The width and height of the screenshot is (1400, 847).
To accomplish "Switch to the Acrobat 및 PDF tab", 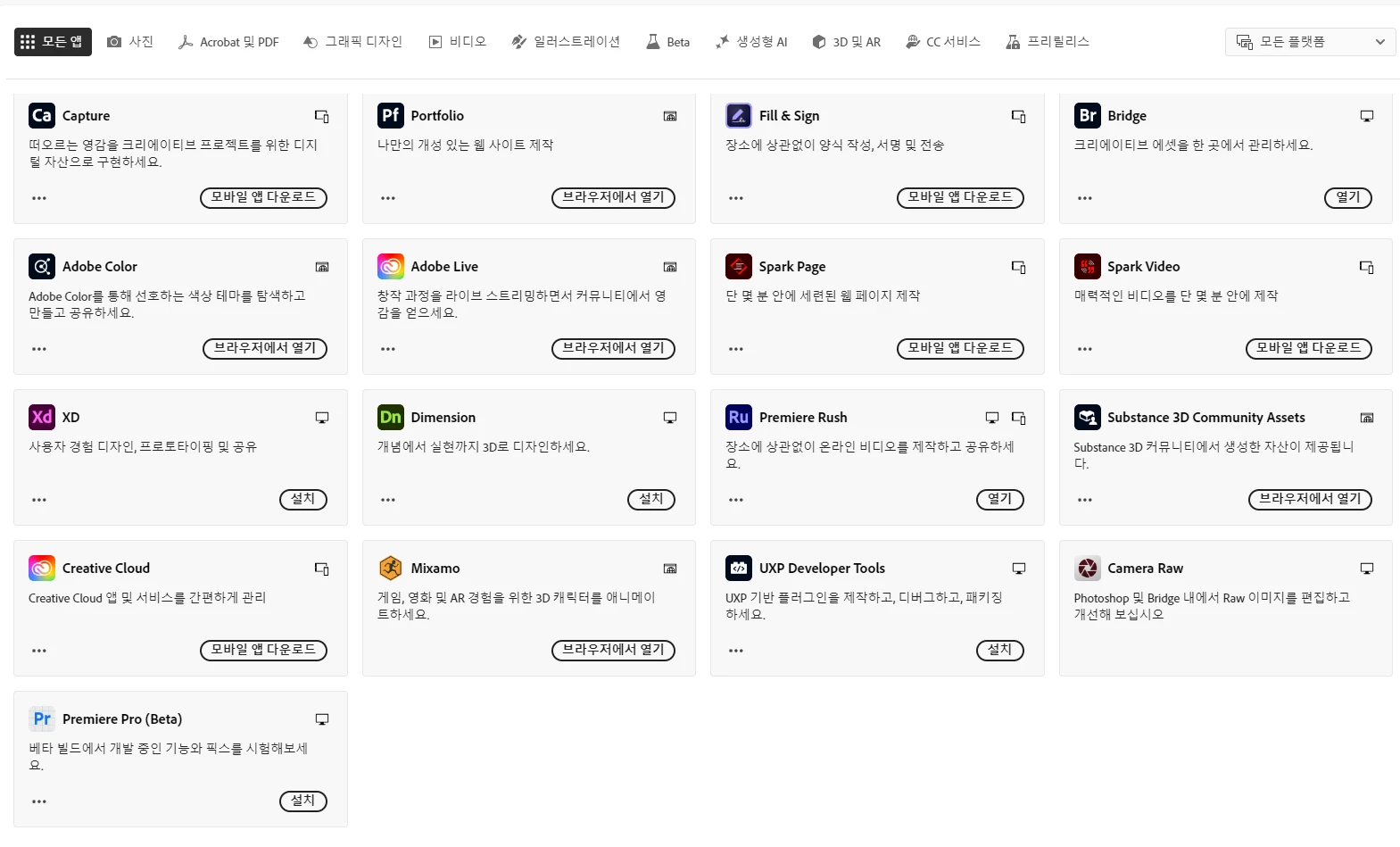I will point(228,42).
